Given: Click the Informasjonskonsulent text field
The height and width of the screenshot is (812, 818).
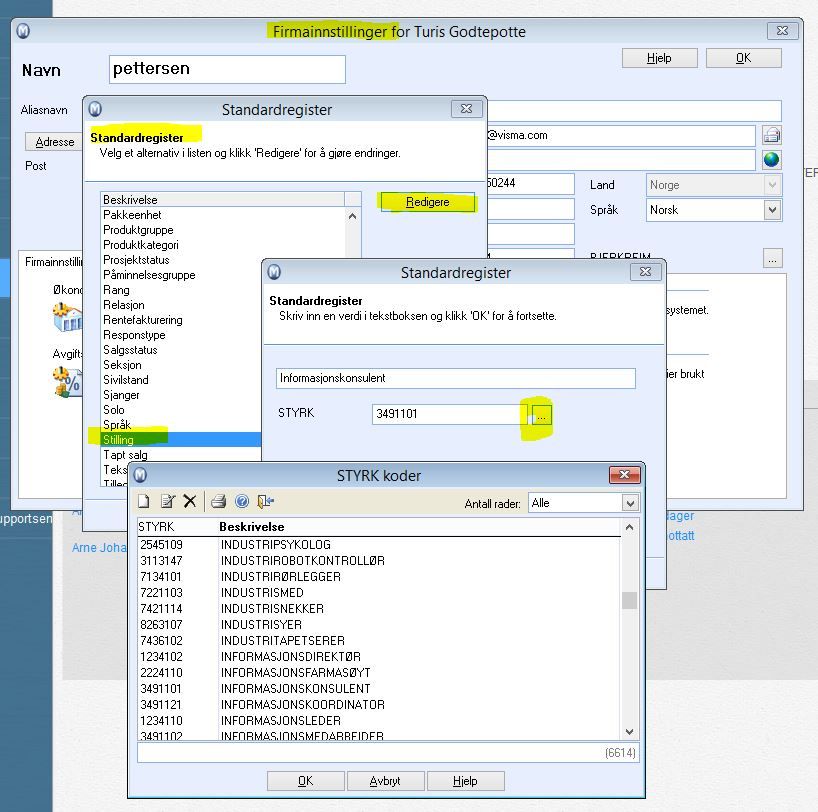Looking at the screenshot, I should [455, 378].
